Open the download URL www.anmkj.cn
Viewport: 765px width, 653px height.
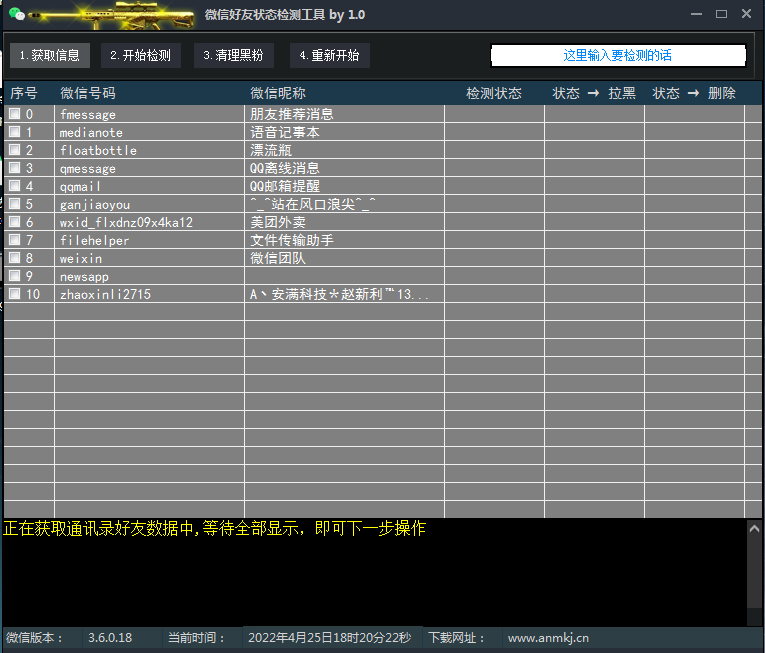click(x=548, y=638)
